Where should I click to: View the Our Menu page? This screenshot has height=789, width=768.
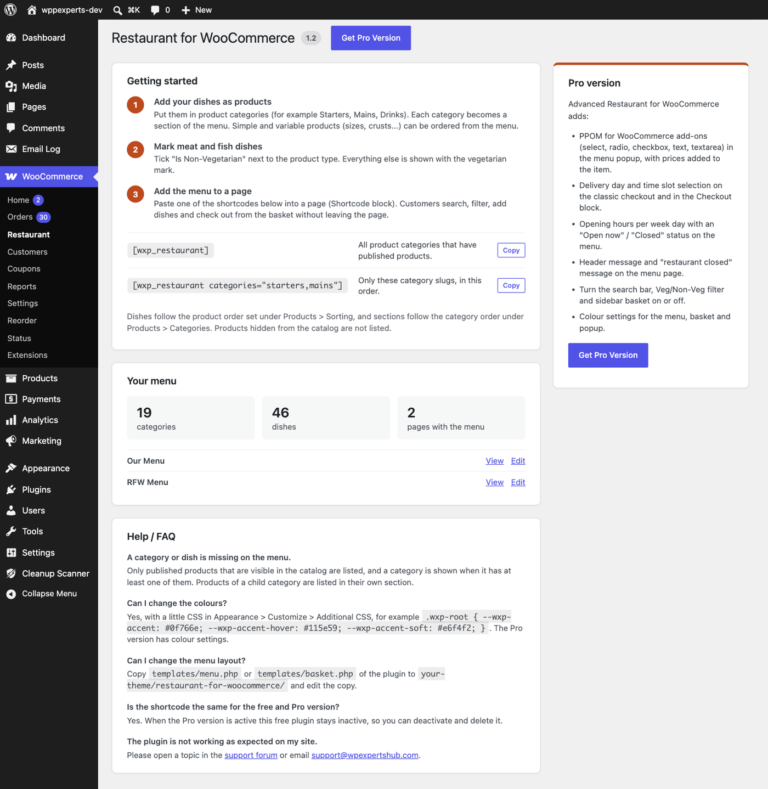coord(494,461)
